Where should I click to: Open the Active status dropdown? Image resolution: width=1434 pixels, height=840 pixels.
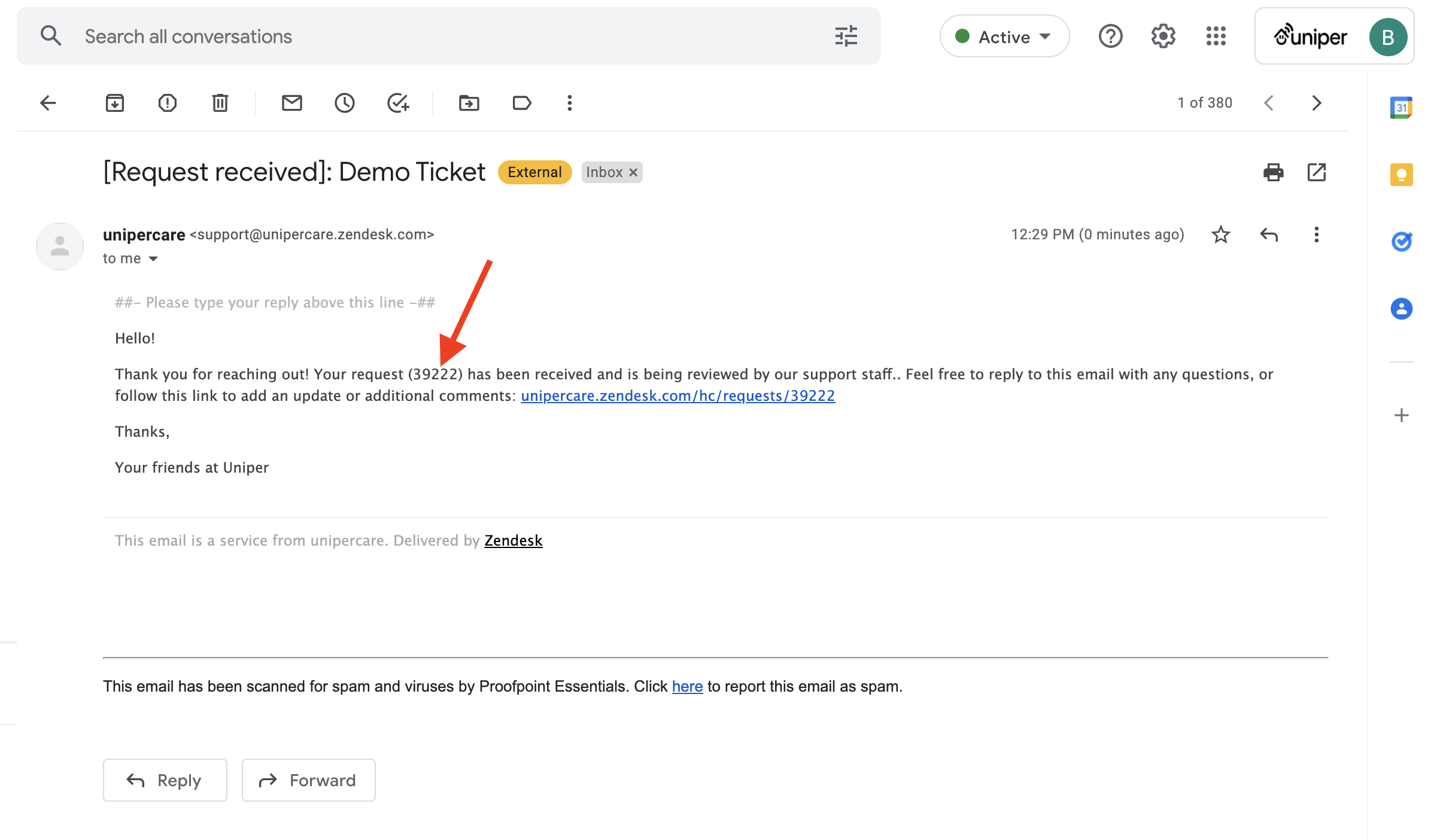pos(1004,36)
